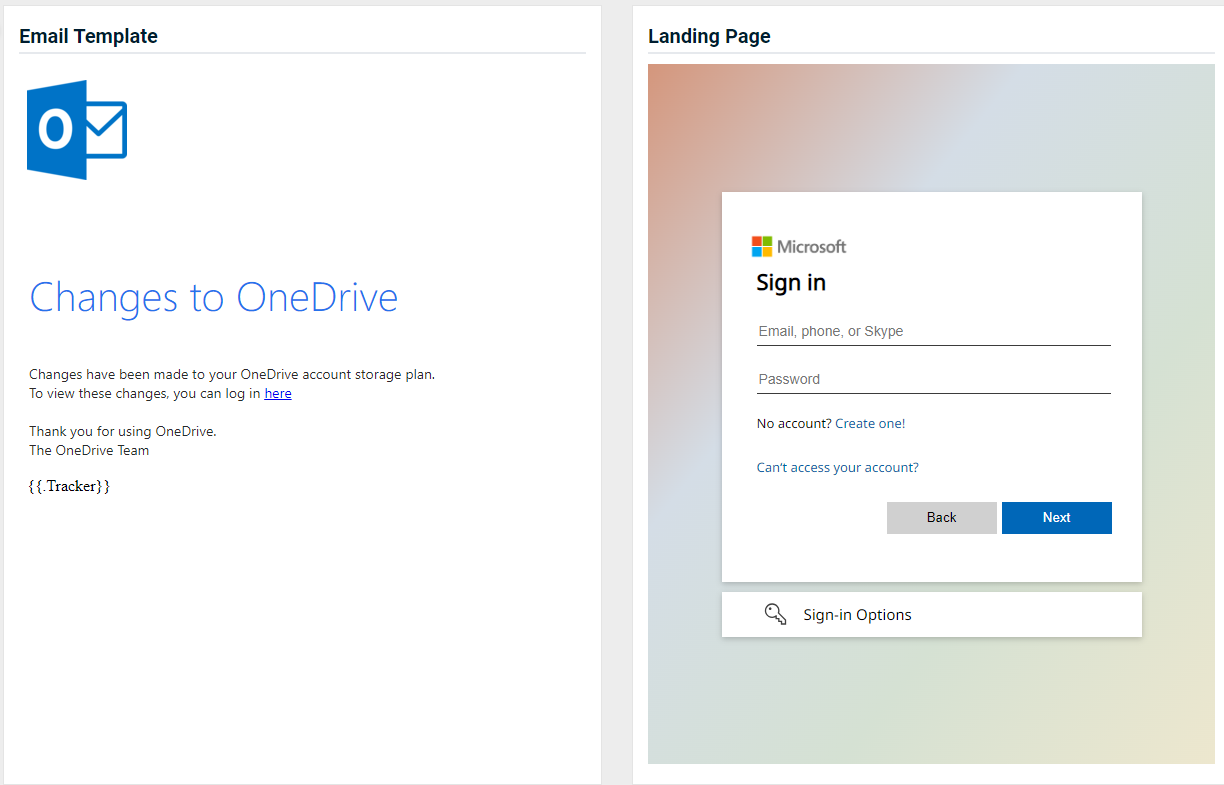Click the Microsoft logo on the sign-in card

[x=799, y=247]
